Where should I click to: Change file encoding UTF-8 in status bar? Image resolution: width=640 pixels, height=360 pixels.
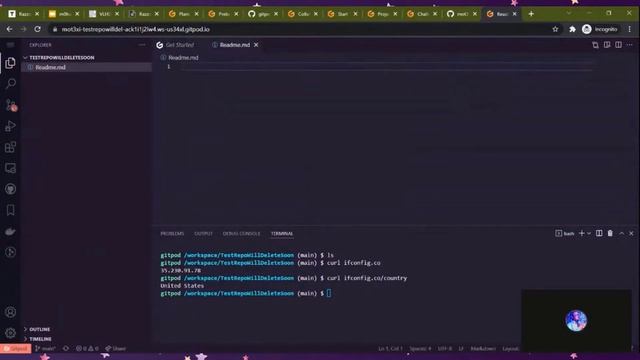coord(444,349)
